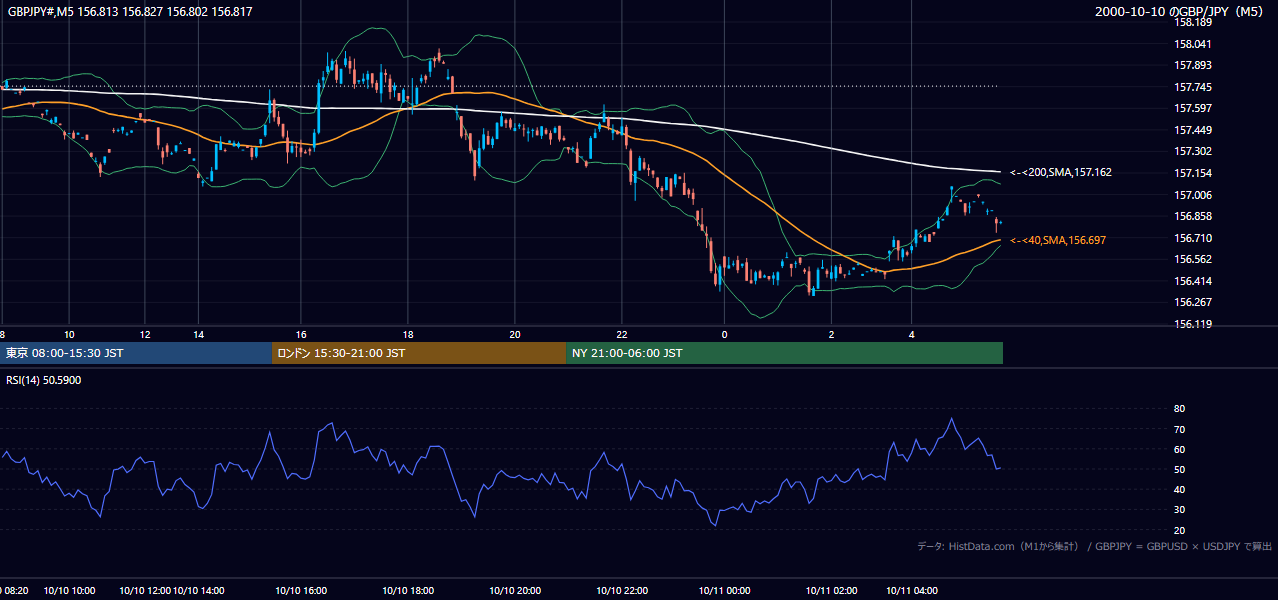Click RSI scale value 20

click(1180, 530)
